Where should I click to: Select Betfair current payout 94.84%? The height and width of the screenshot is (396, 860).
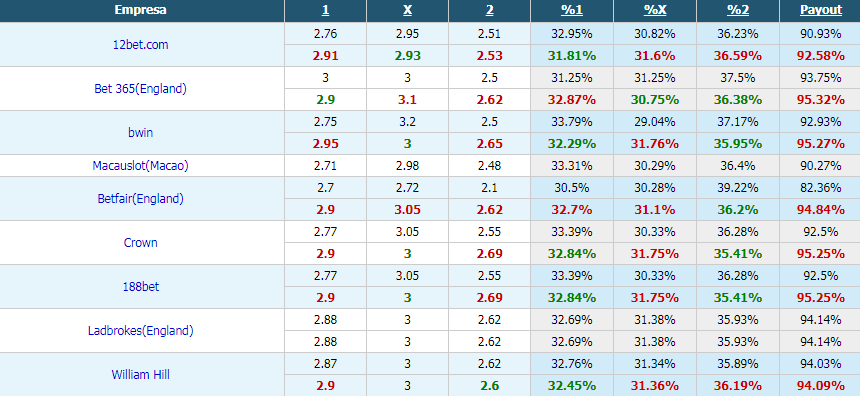(821, 210)
